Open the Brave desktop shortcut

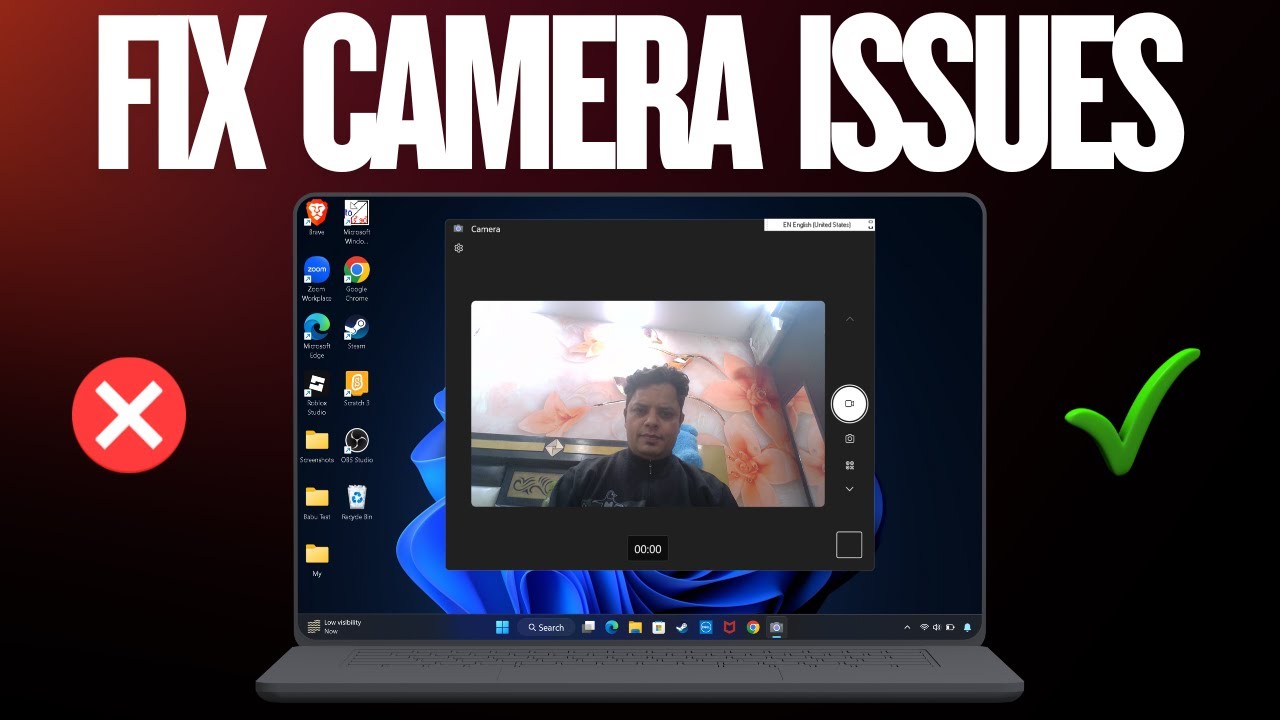317,218
